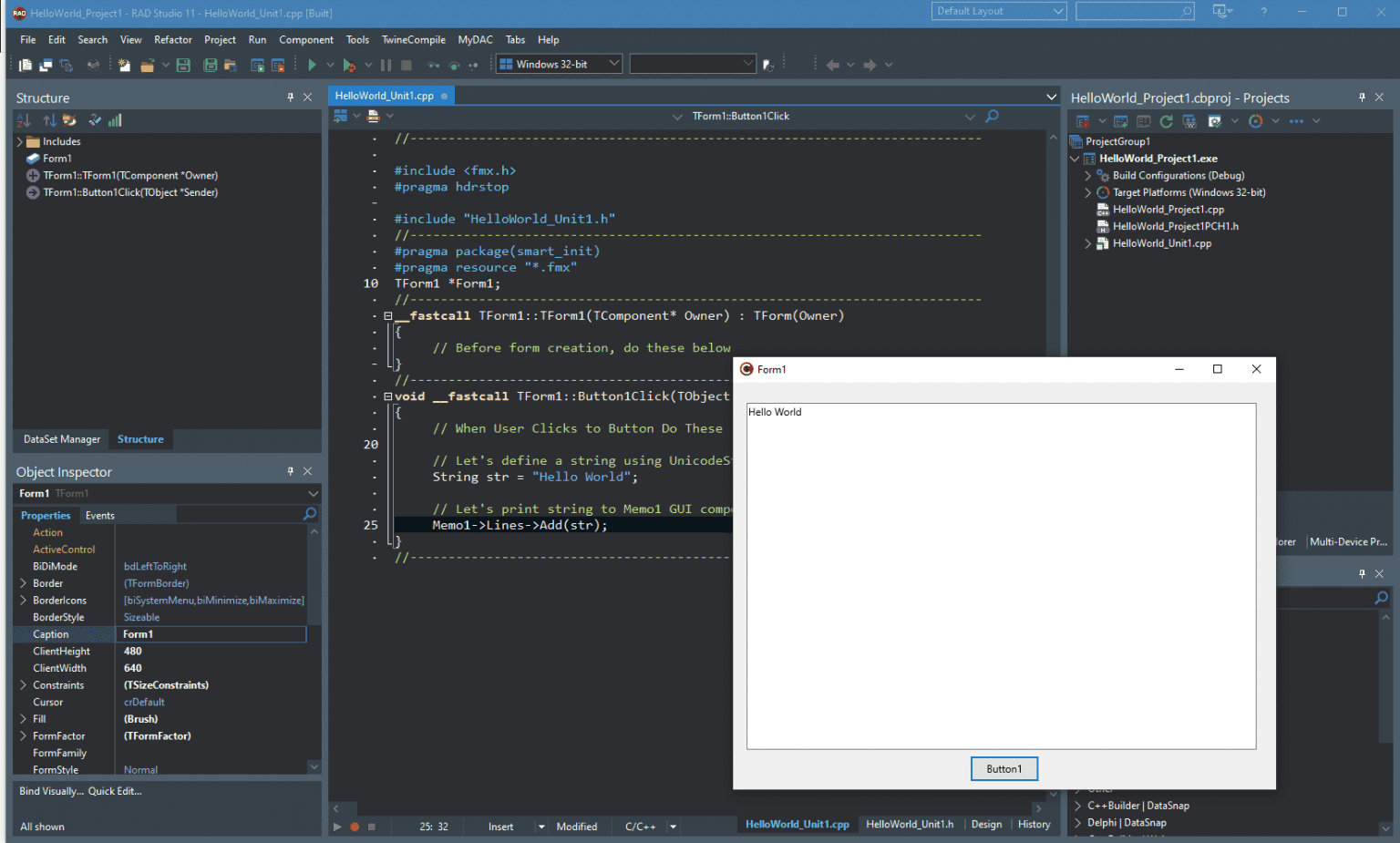The image size is (1400, 843).
Task: Click the record macro red dot in status bar
Action: pos(355,827)
